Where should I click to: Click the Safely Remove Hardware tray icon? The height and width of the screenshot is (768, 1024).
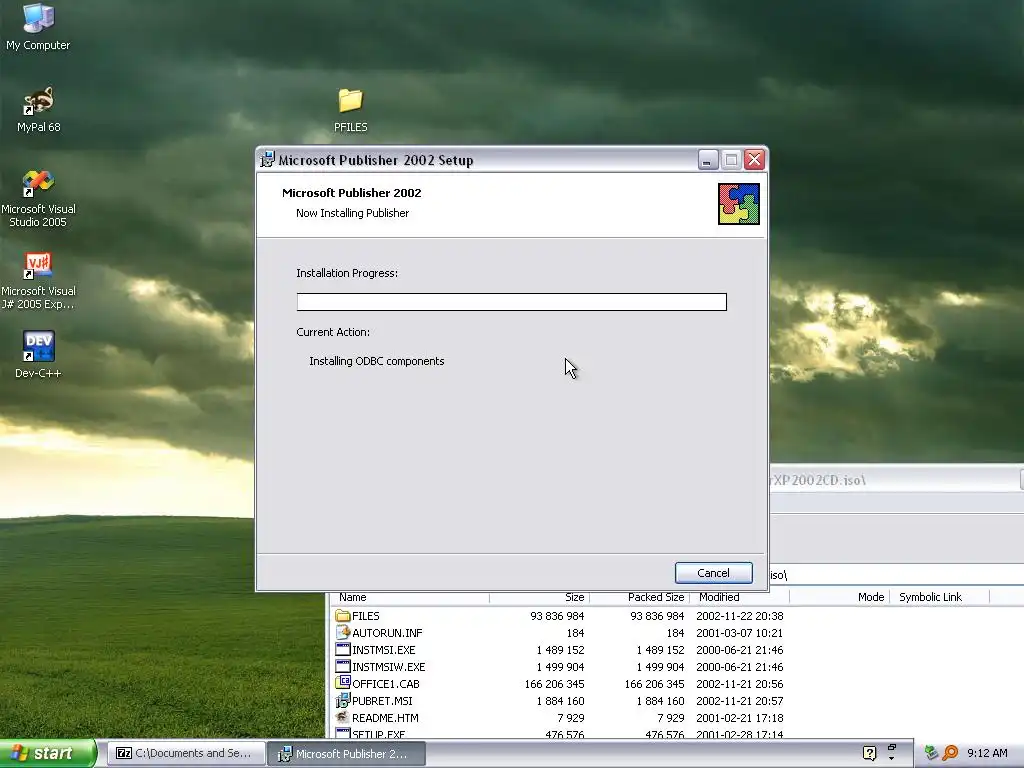pos(931,753)
